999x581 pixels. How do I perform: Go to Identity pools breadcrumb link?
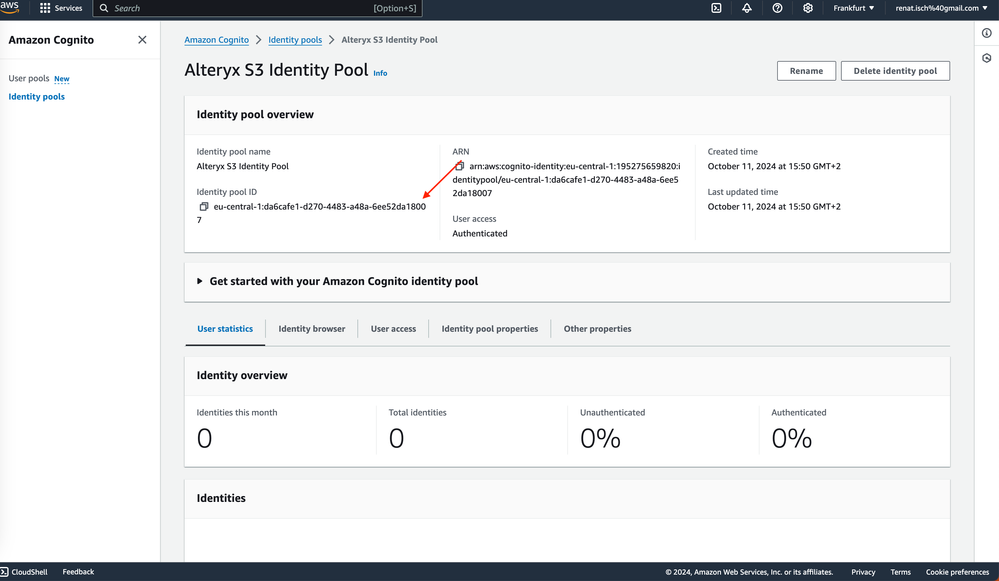295,39
